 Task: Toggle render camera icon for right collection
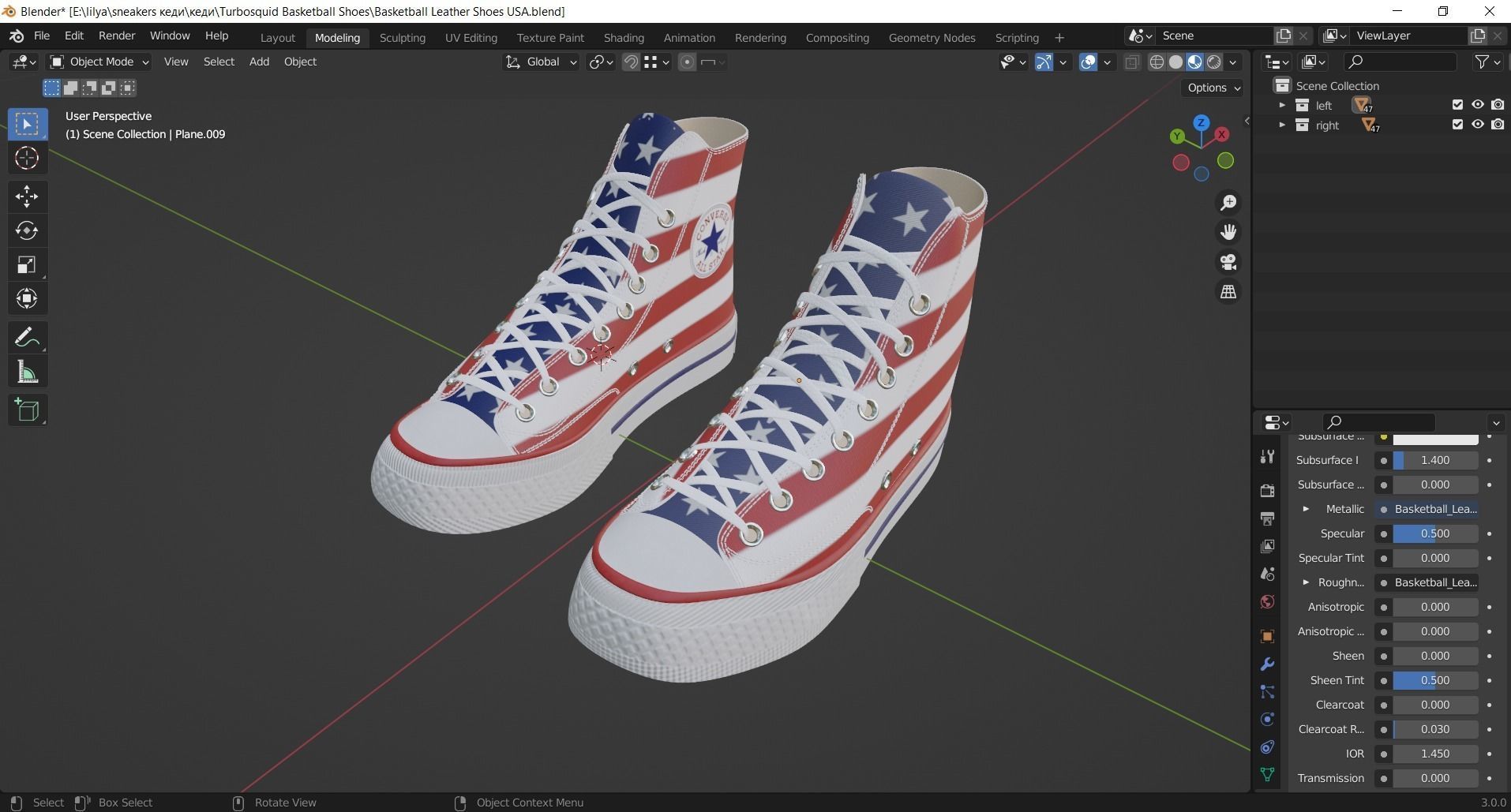[x=1498, y=125]
